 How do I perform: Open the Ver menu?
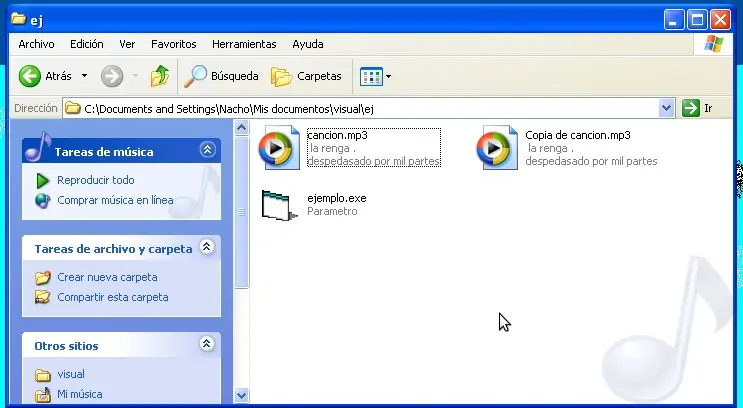click(127, 44)
